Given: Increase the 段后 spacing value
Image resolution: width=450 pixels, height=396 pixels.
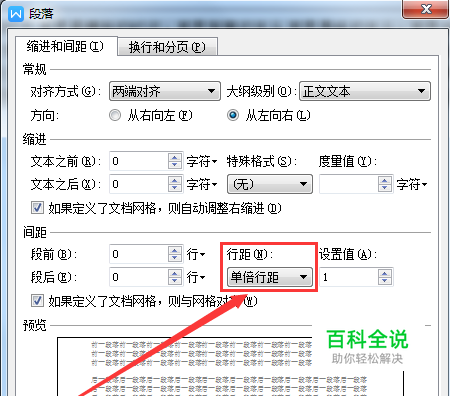Looking at the screenshot, I should pos(175,273).
